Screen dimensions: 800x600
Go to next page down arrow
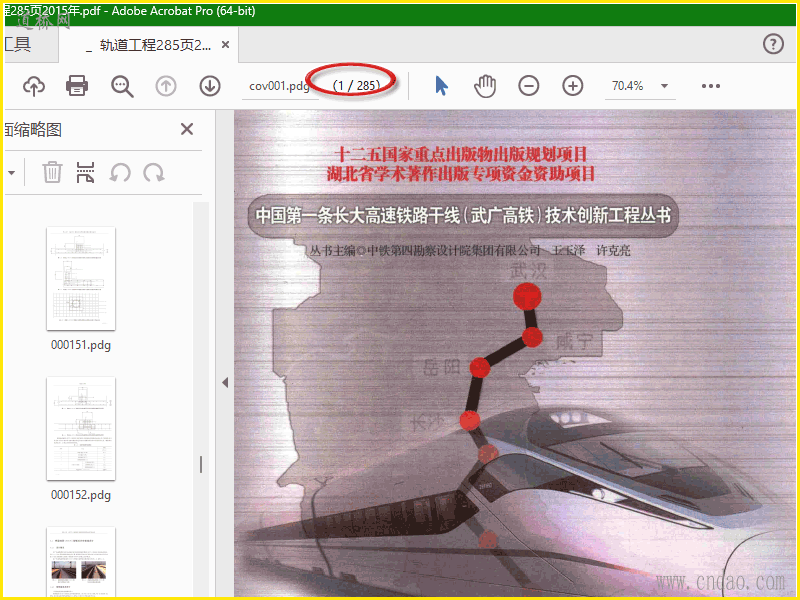tap(210, 86)
